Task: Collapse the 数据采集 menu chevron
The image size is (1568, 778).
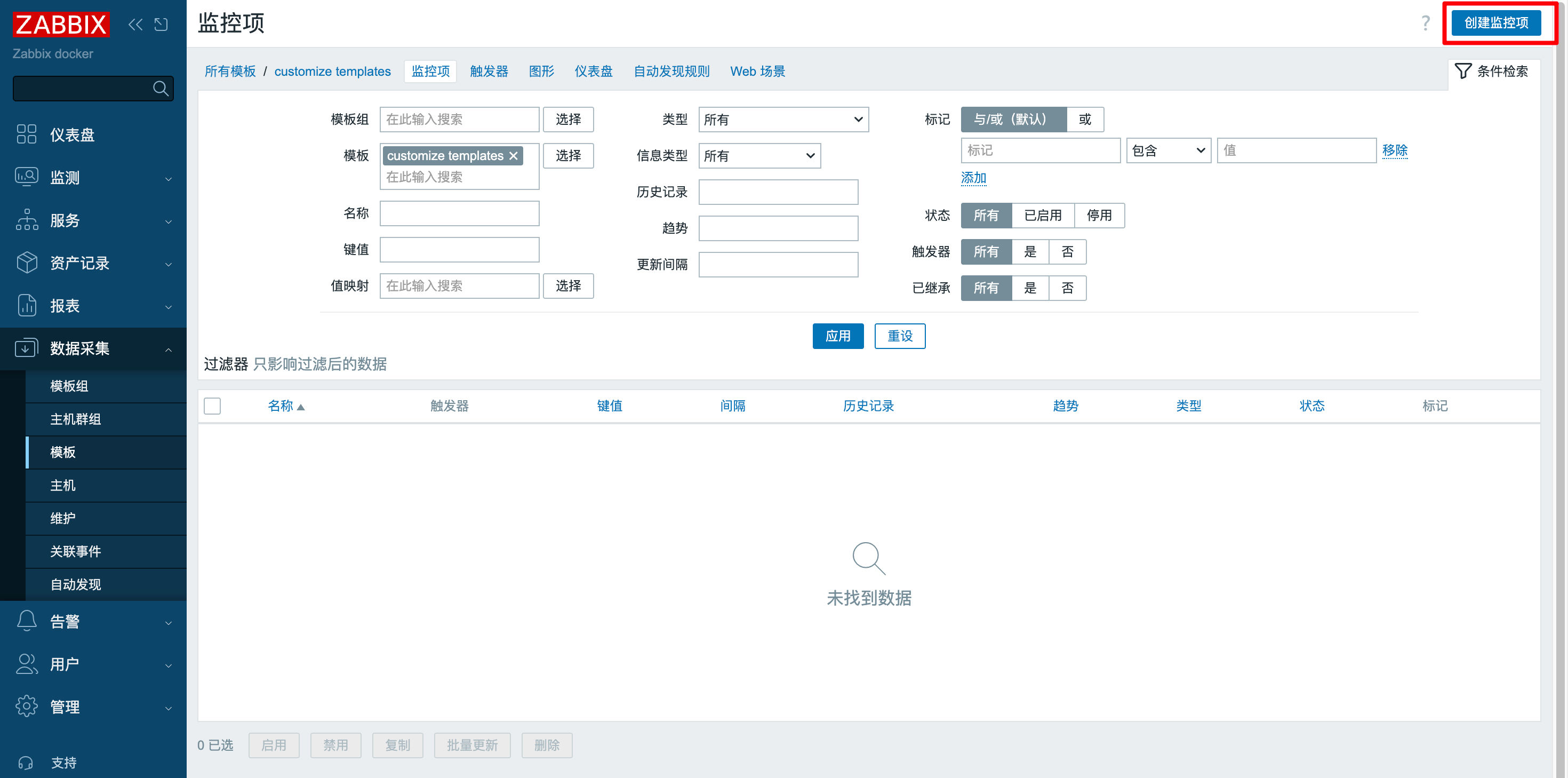Action: [169, 349]
